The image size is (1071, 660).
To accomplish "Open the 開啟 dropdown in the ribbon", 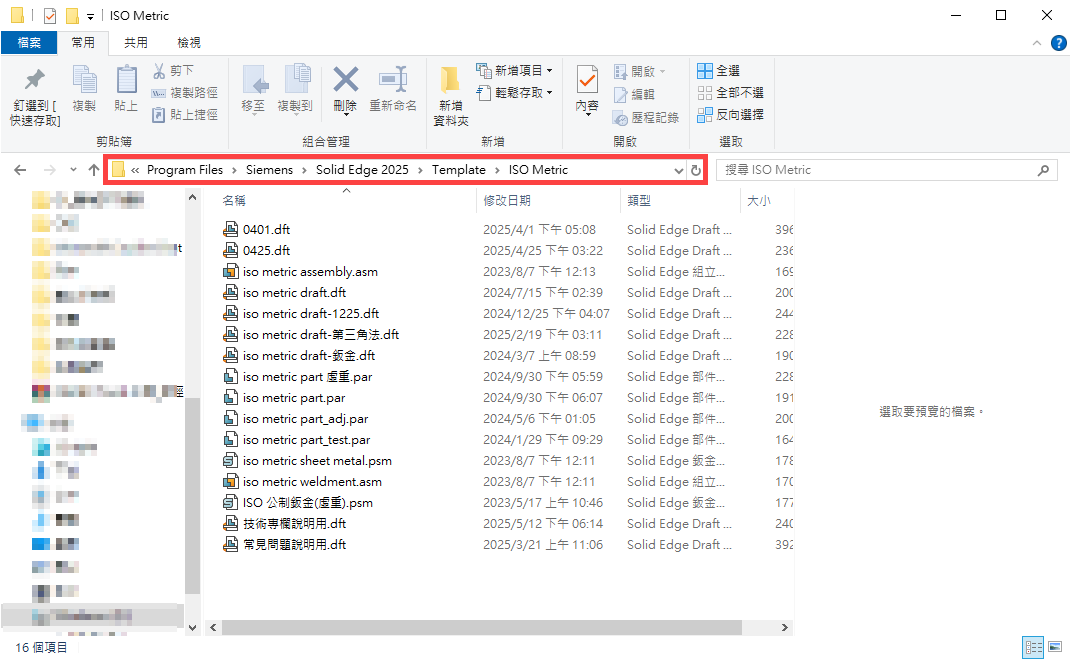I will [x=639, y=71].
